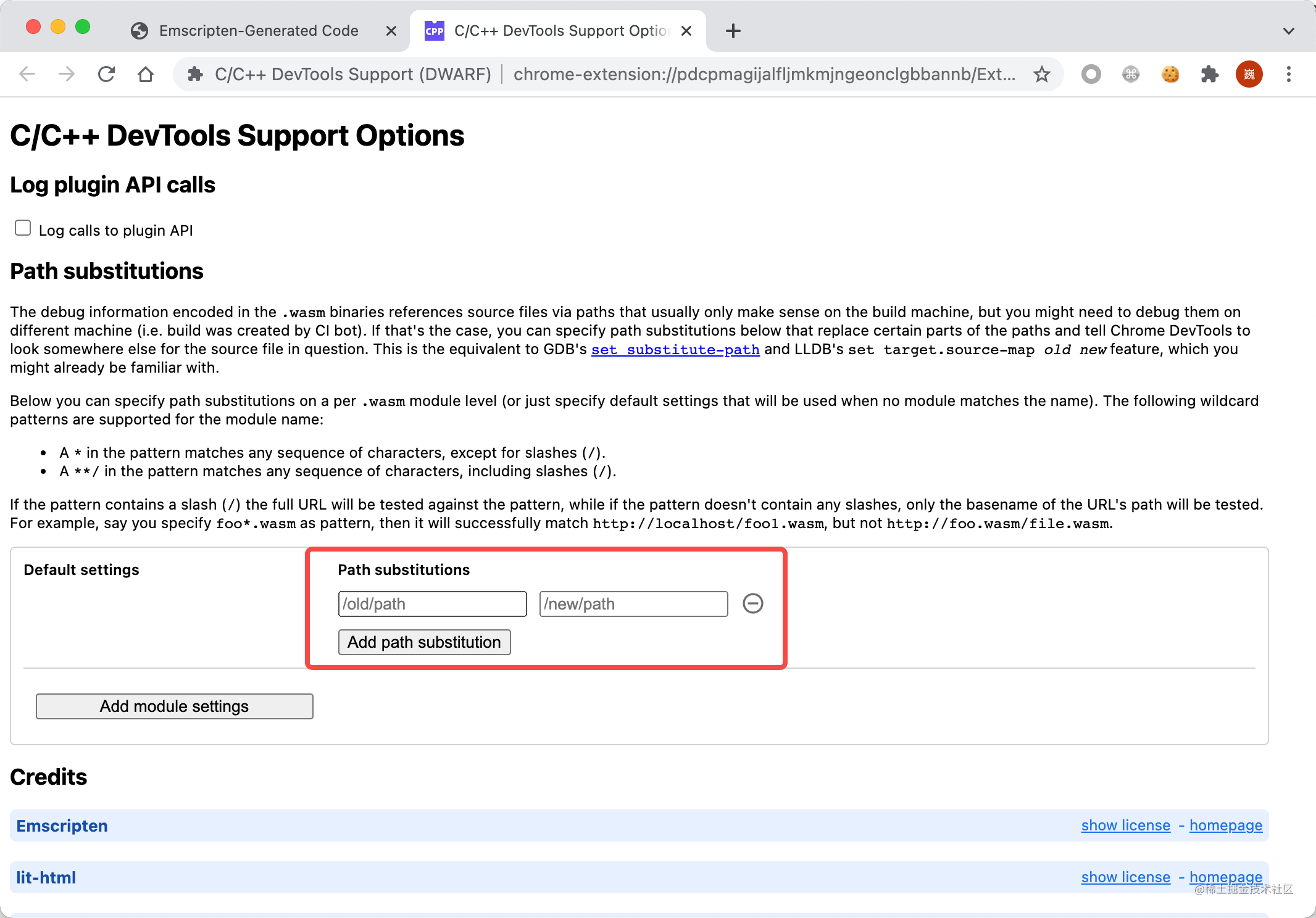Reload the current page

106,75
